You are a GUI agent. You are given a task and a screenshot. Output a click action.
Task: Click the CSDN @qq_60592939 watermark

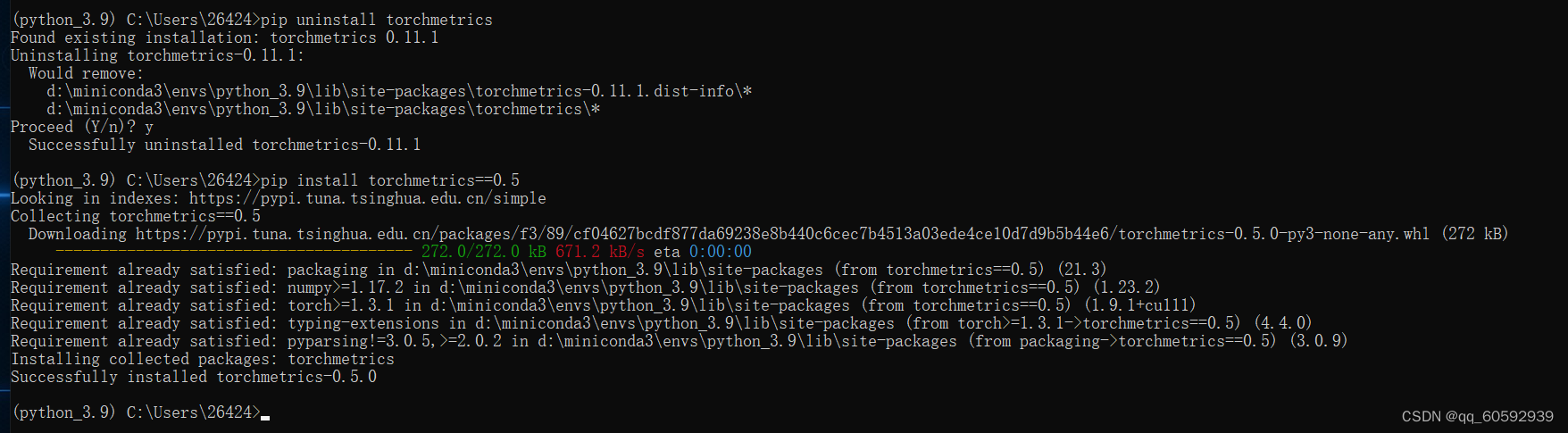click(x=1478, y=416)
